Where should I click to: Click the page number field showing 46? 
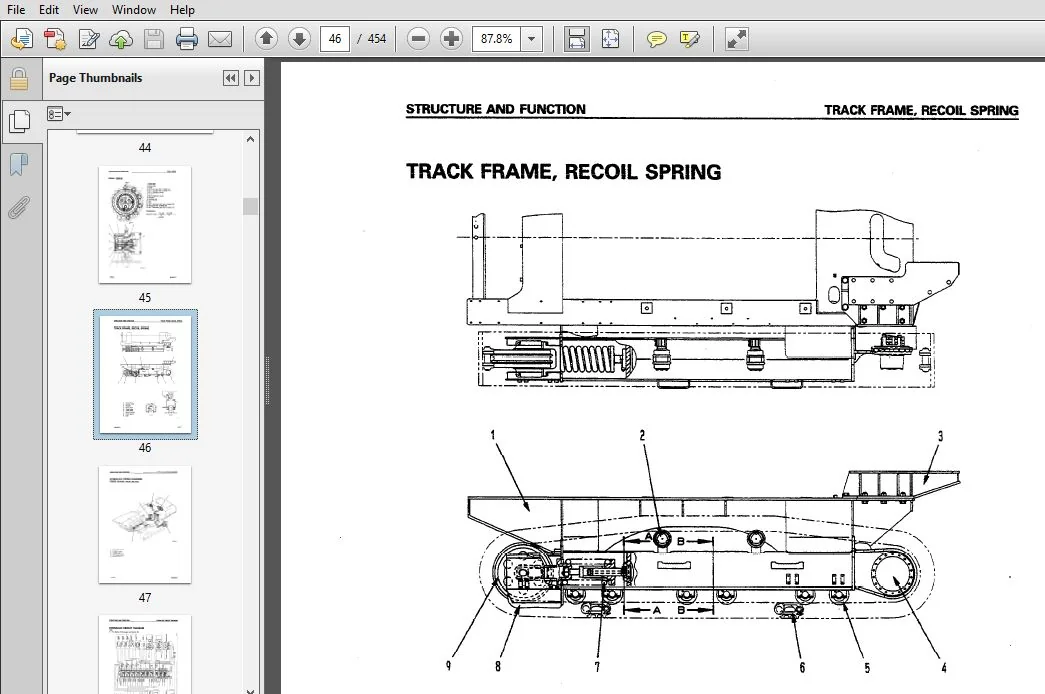point(335,39)
